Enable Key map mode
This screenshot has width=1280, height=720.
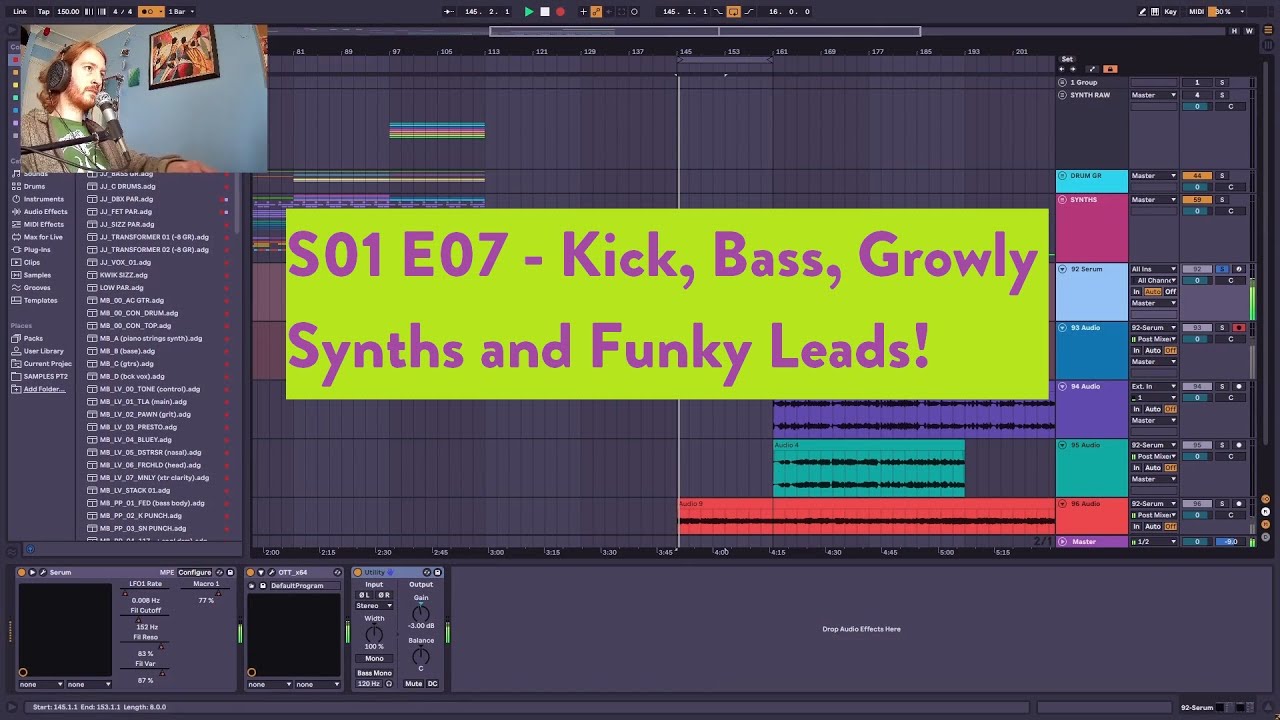pyautogui.click(x=1170, y=11)
